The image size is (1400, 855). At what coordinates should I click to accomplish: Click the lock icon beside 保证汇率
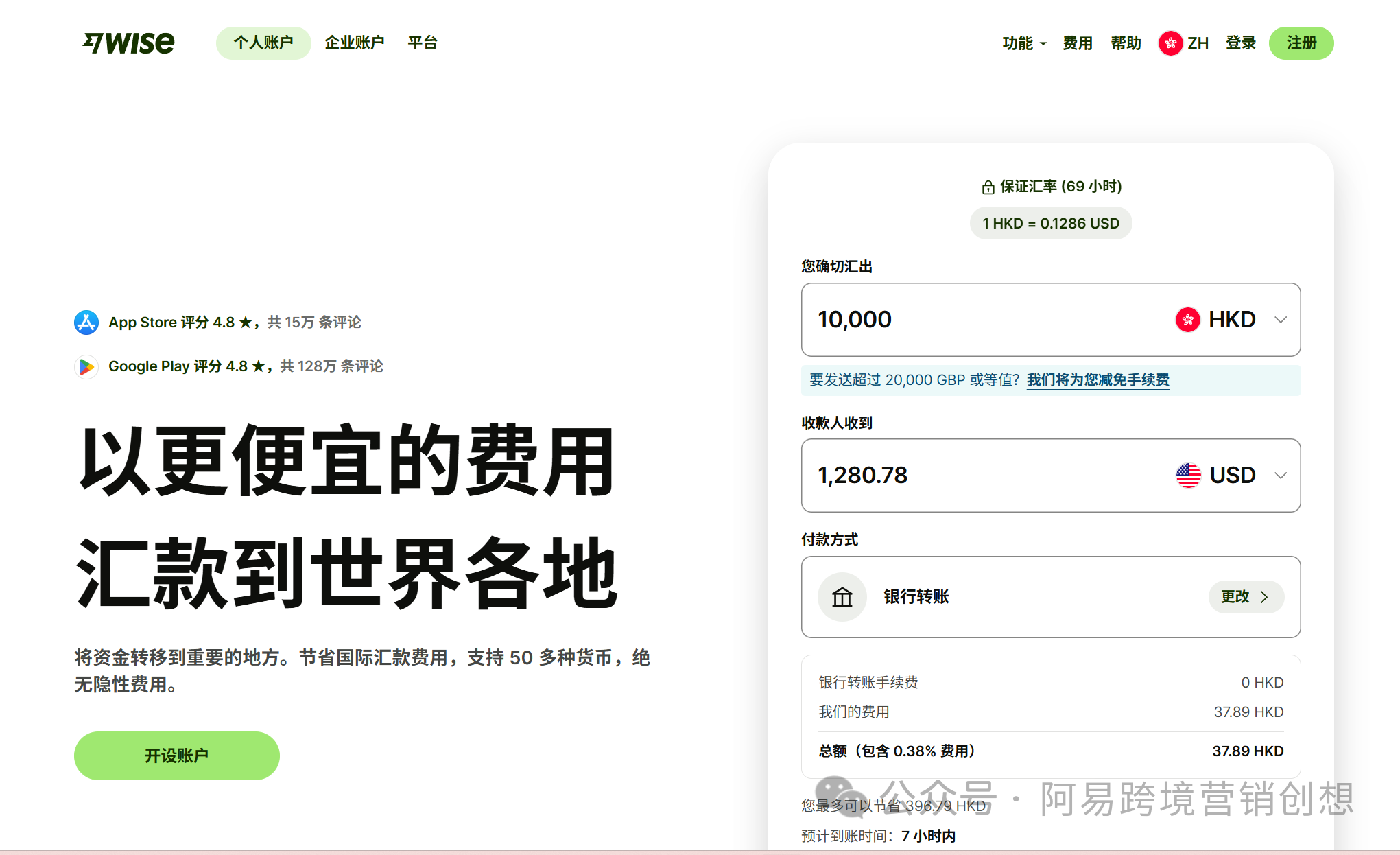coord(988,187)
